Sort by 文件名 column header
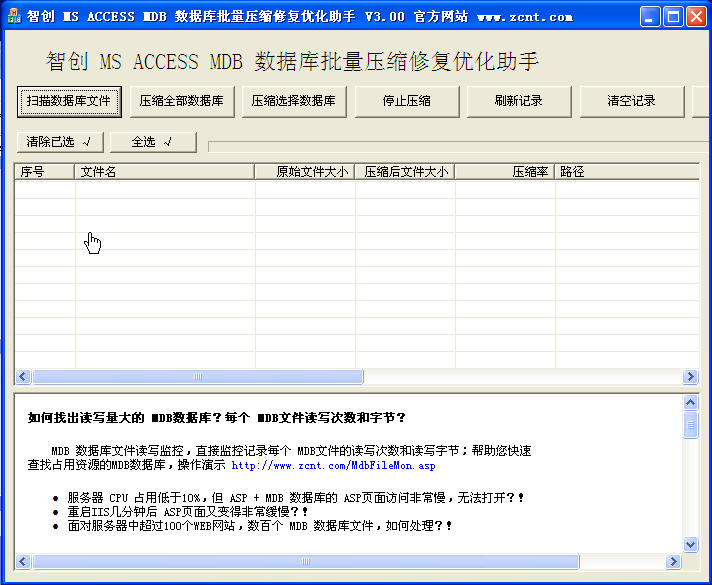Viewport: 712px width, 585px height. [x=164, y=172]
